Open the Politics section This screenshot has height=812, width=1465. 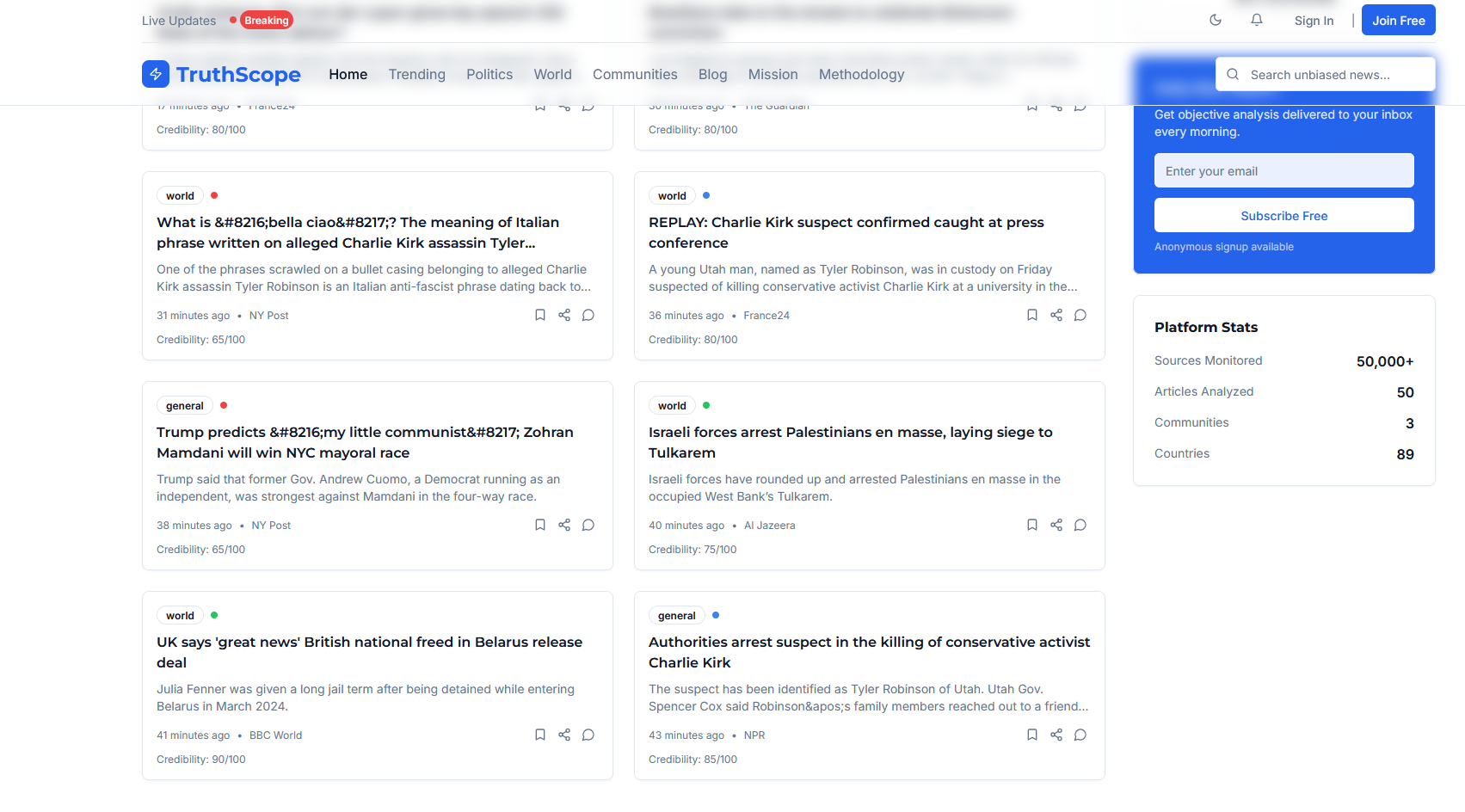tap(489, 74)
